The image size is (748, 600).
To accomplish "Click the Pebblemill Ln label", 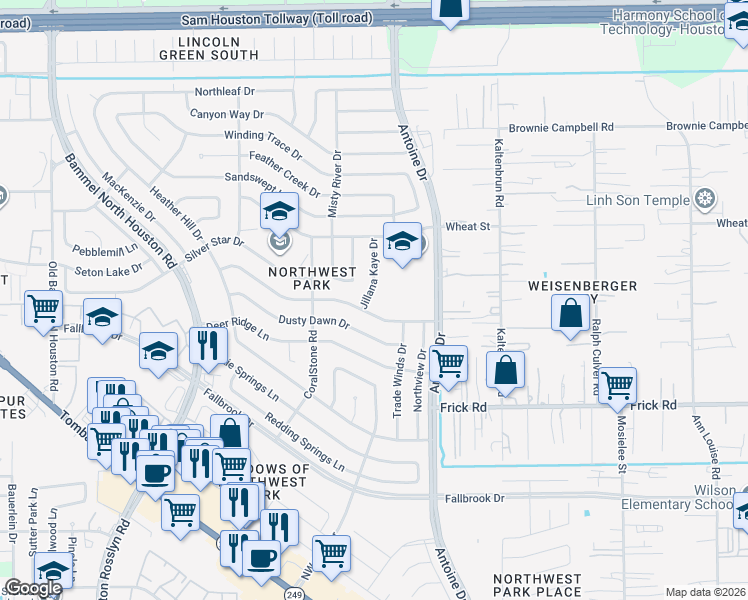I will pos(105,250).
